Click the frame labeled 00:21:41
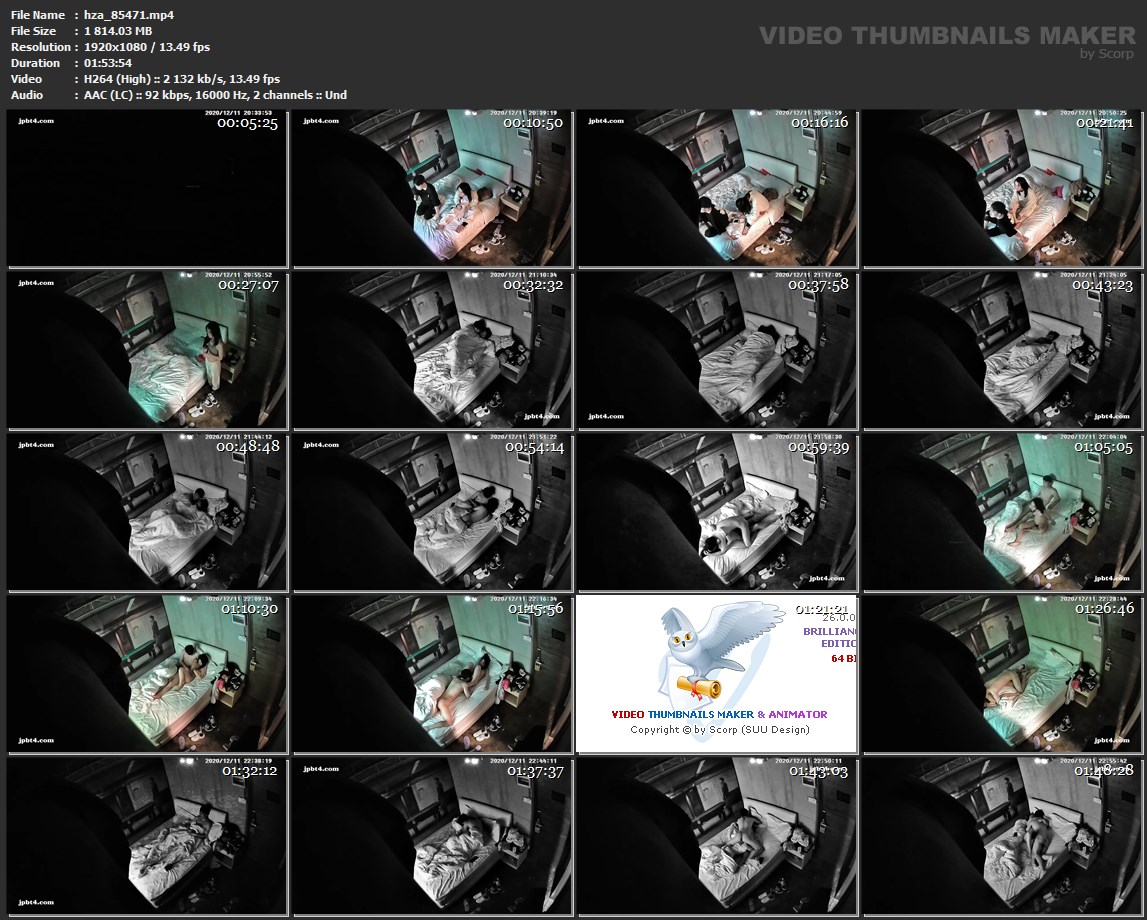Viewport: 1147px width, 920px height. (x=1002, y=188)
